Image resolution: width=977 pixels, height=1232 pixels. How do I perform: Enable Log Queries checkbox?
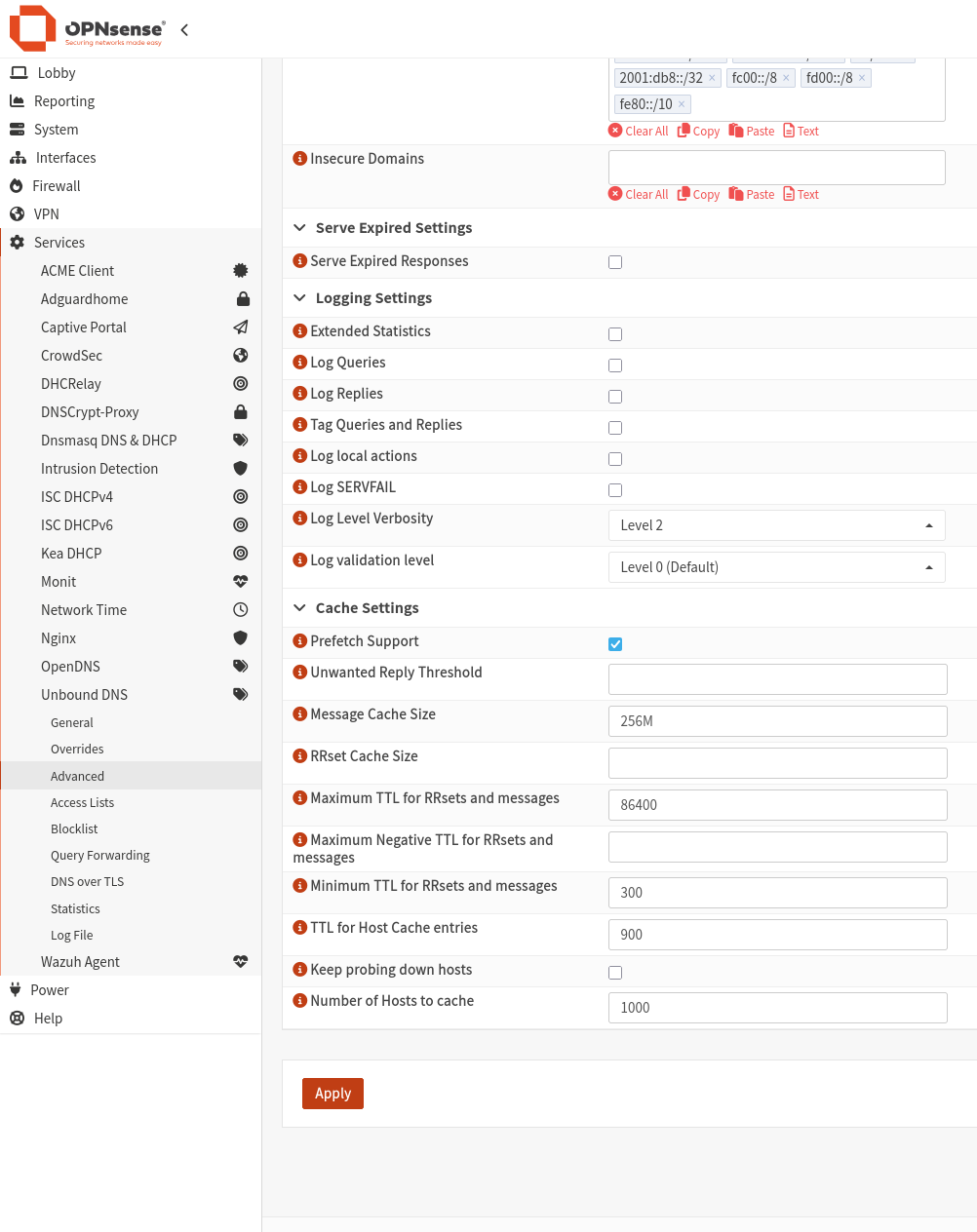[615, 366]
